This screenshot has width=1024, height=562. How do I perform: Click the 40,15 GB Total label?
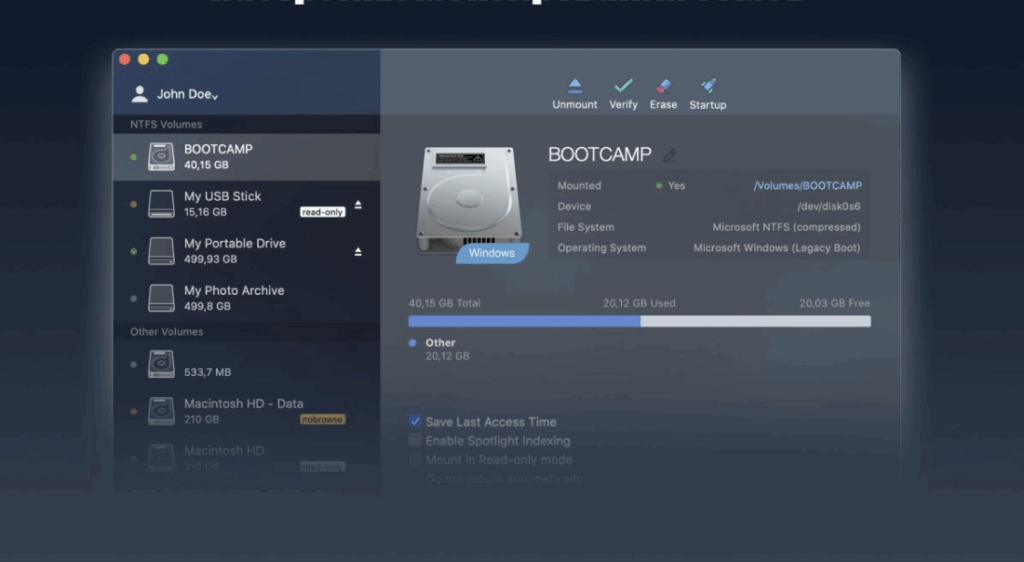445,303
